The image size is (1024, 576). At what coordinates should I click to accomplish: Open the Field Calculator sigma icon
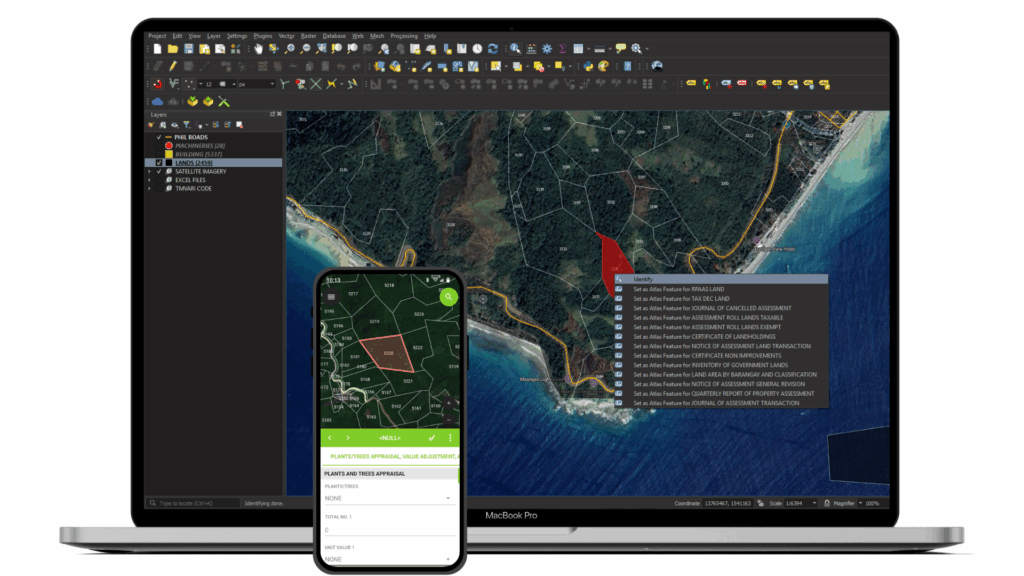pos(563,48)
